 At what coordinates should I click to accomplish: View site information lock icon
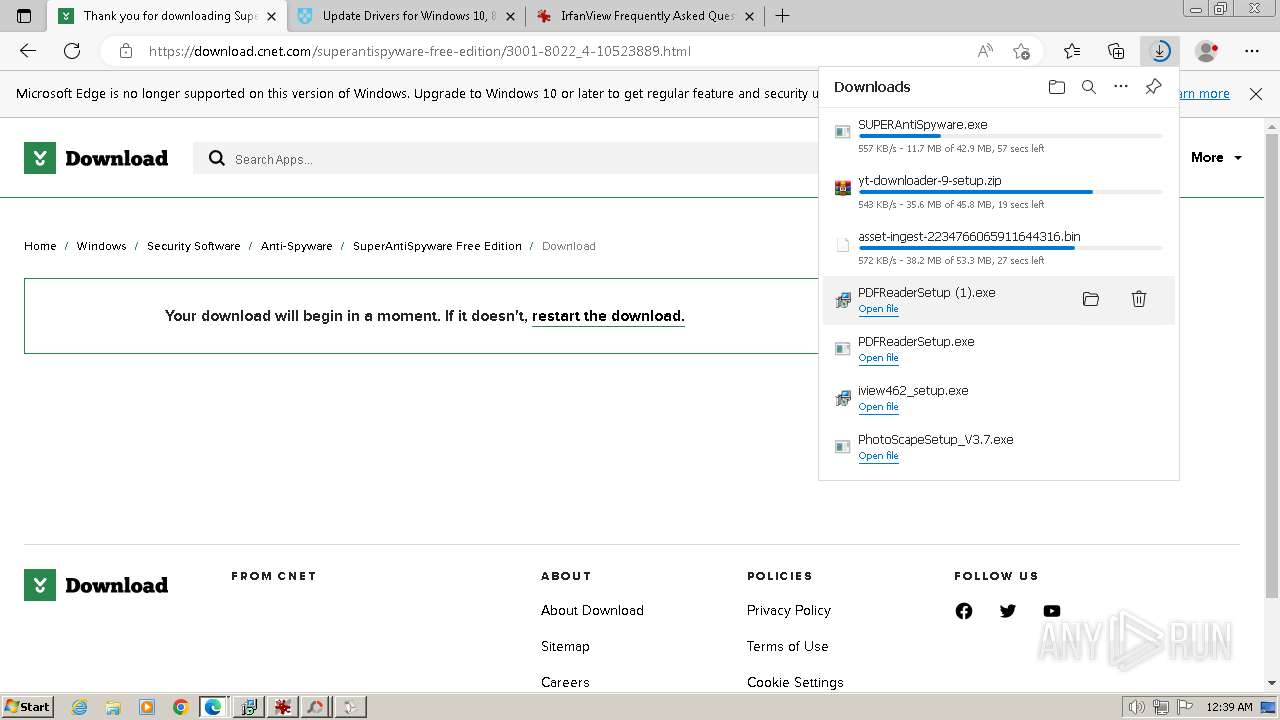[125, 51]
